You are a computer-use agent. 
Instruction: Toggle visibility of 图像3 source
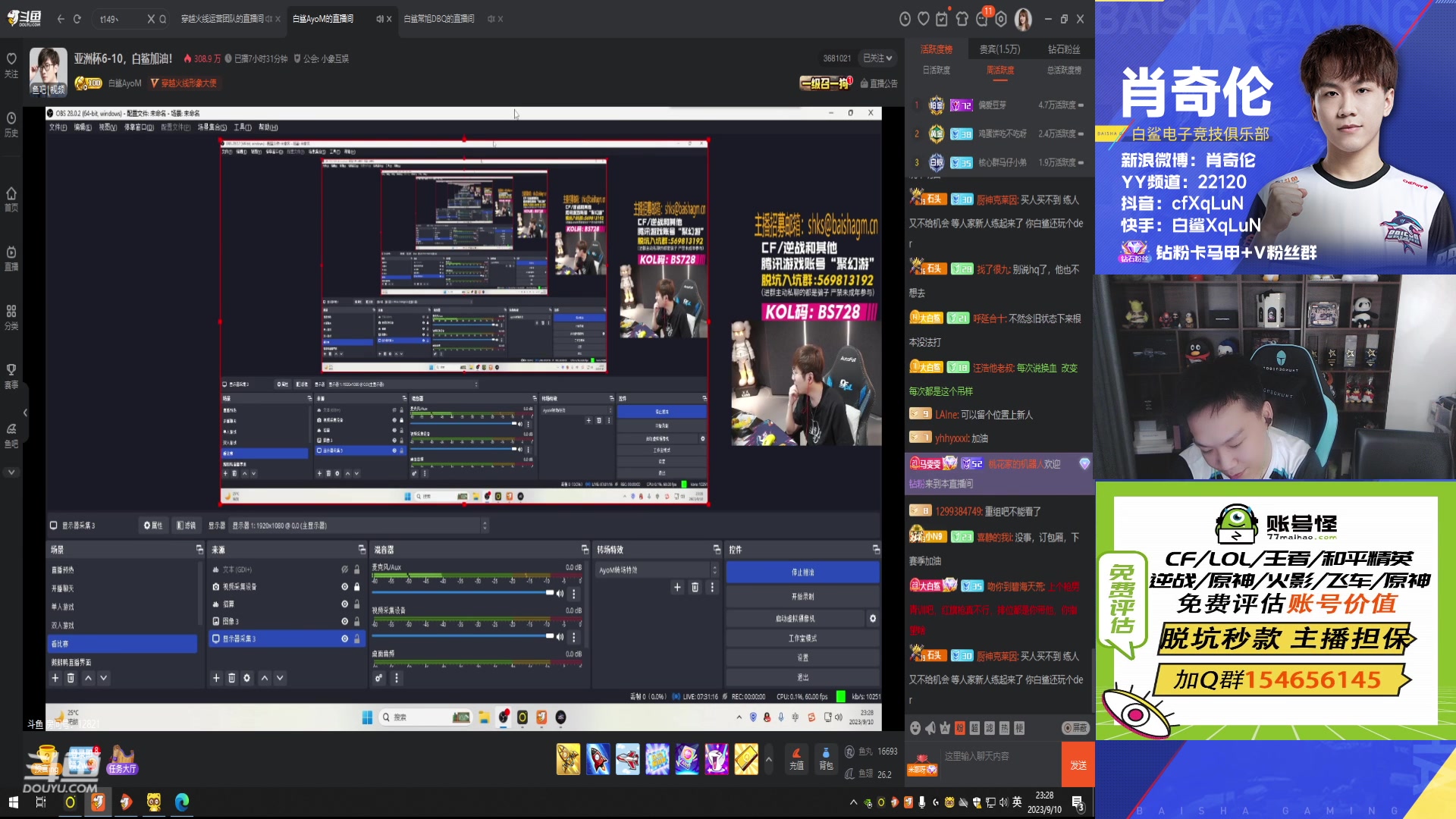[344, 621]
